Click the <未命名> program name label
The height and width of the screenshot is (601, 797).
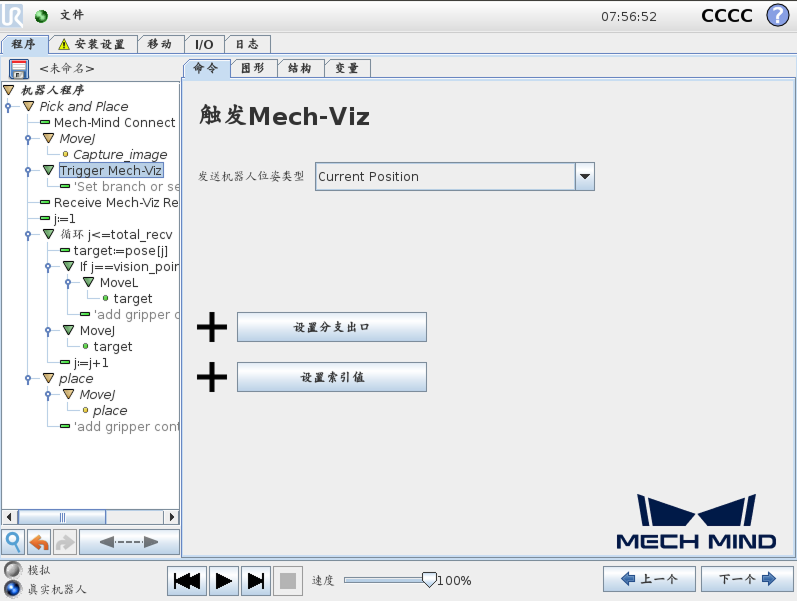pos(67,69)
